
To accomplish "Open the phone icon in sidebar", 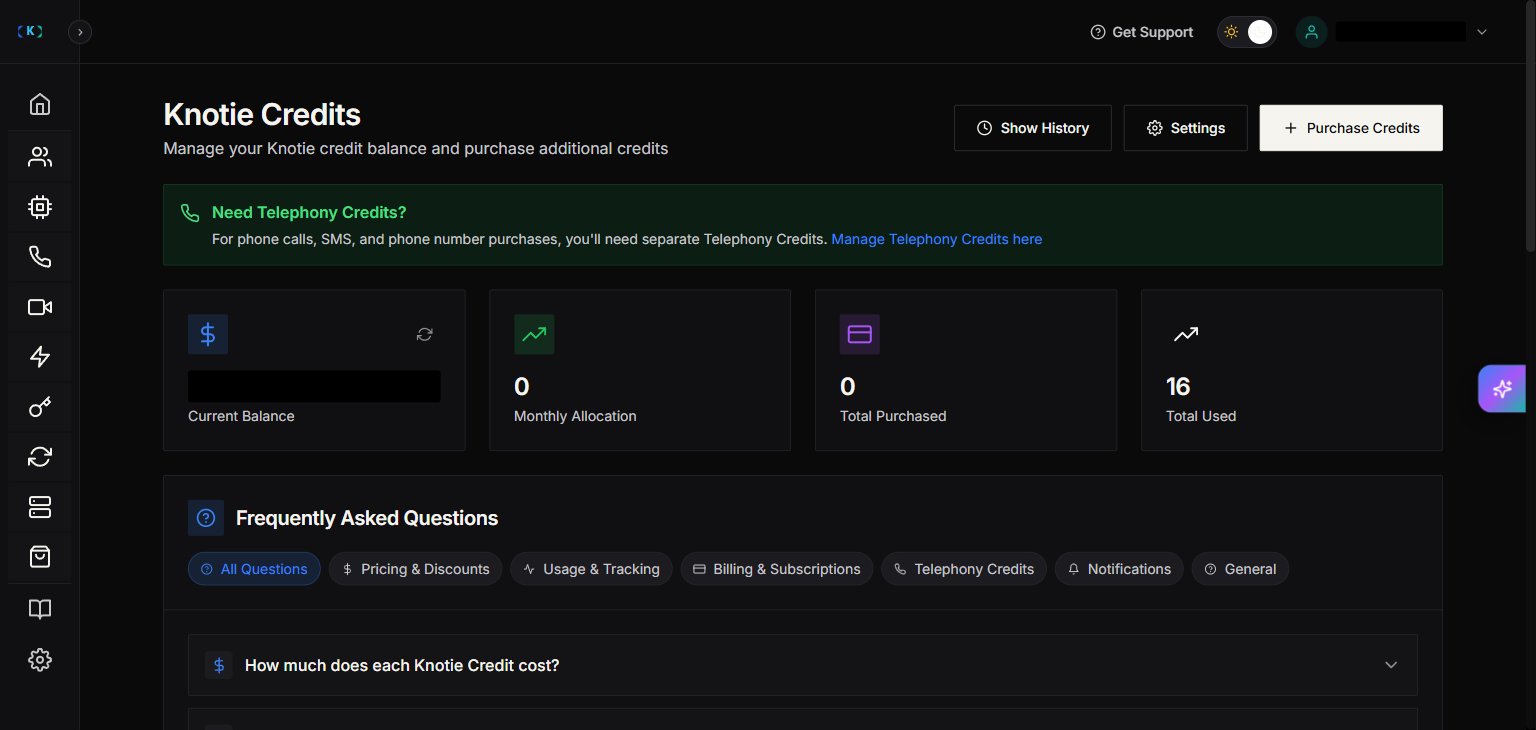I will pyautogui.click(x=39, y=257).
